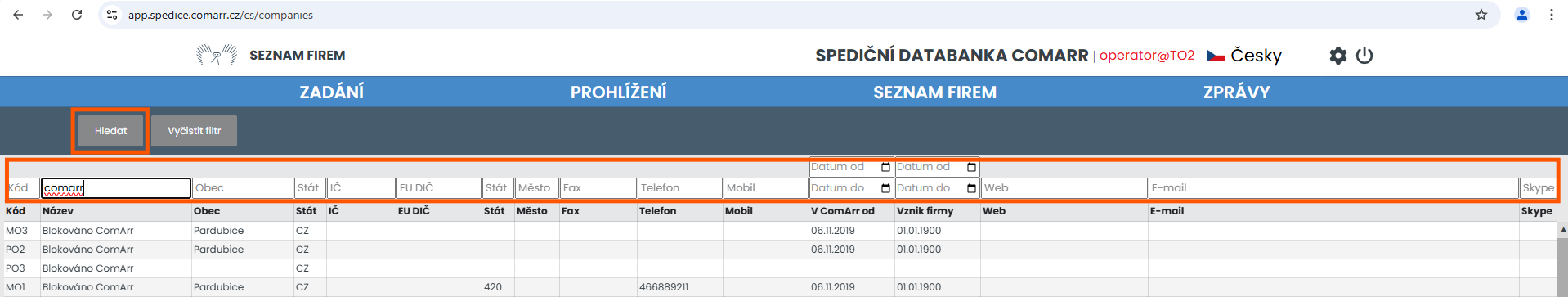Go back in browser history
This screenshot has width=1568, height=297.
18,15
